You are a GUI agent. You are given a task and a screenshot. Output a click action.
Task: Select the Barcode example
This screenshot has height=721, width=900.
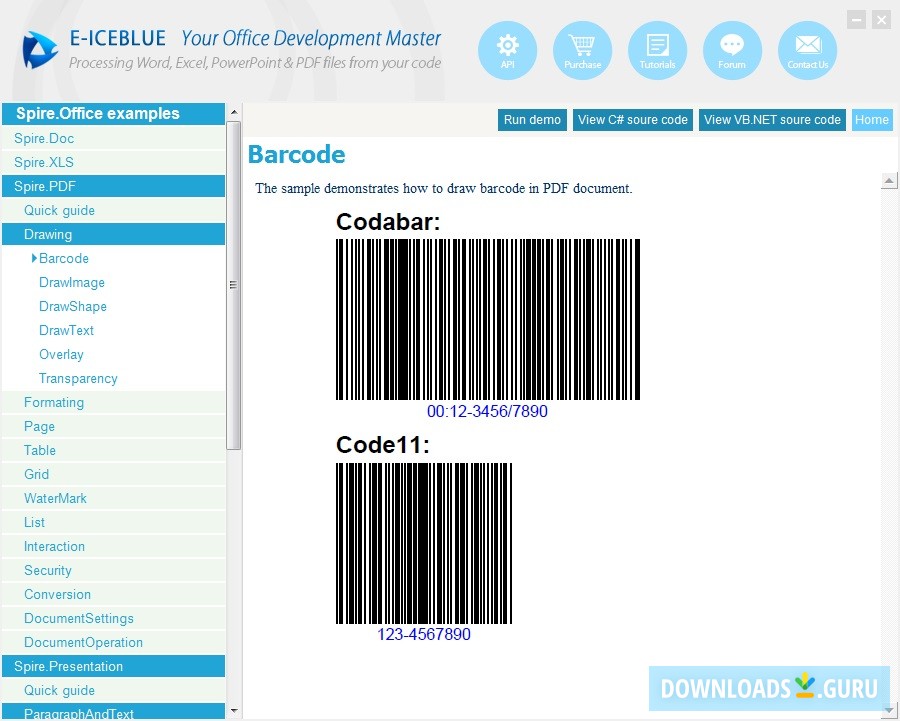64,258
